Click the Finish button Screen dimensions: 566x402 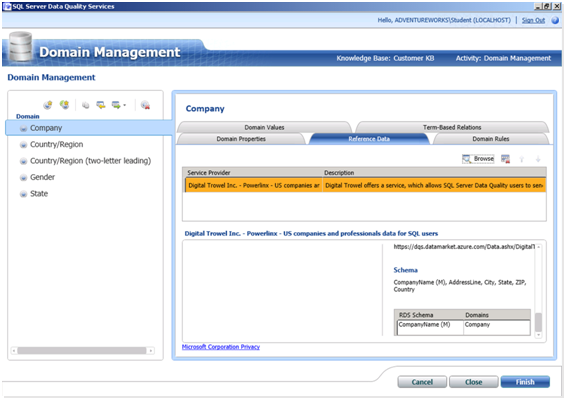[525, 382]
